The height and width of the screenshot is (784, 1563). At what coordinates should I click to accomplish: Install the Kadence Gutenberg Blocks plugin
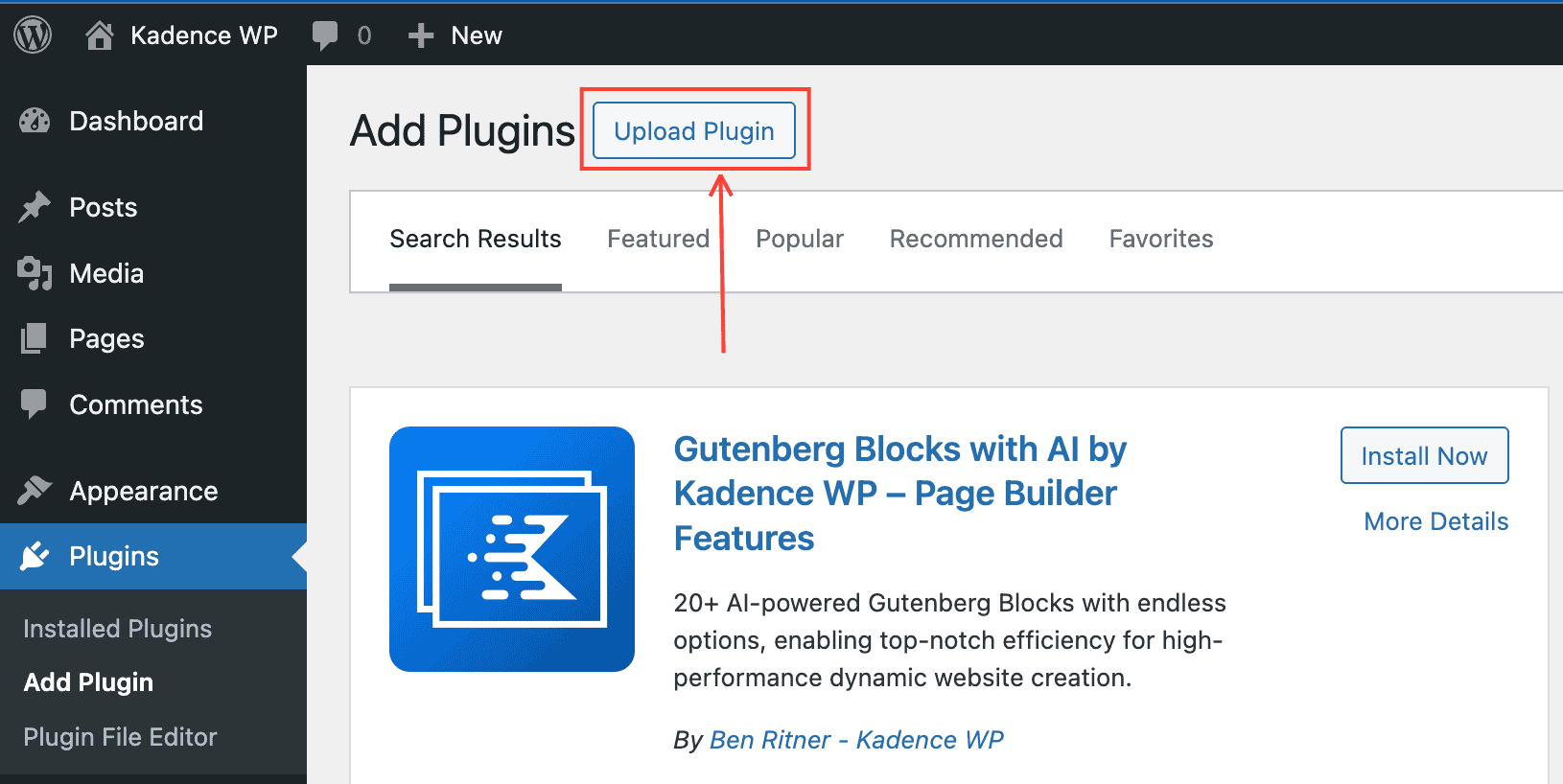tap(1424, 456)
